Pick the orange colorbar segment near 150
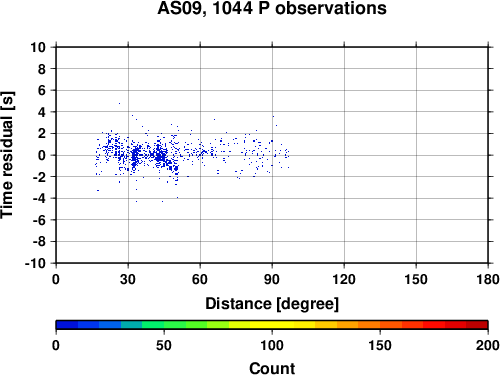Viewport: 500px width, 375px height. [x=369, y=325]
